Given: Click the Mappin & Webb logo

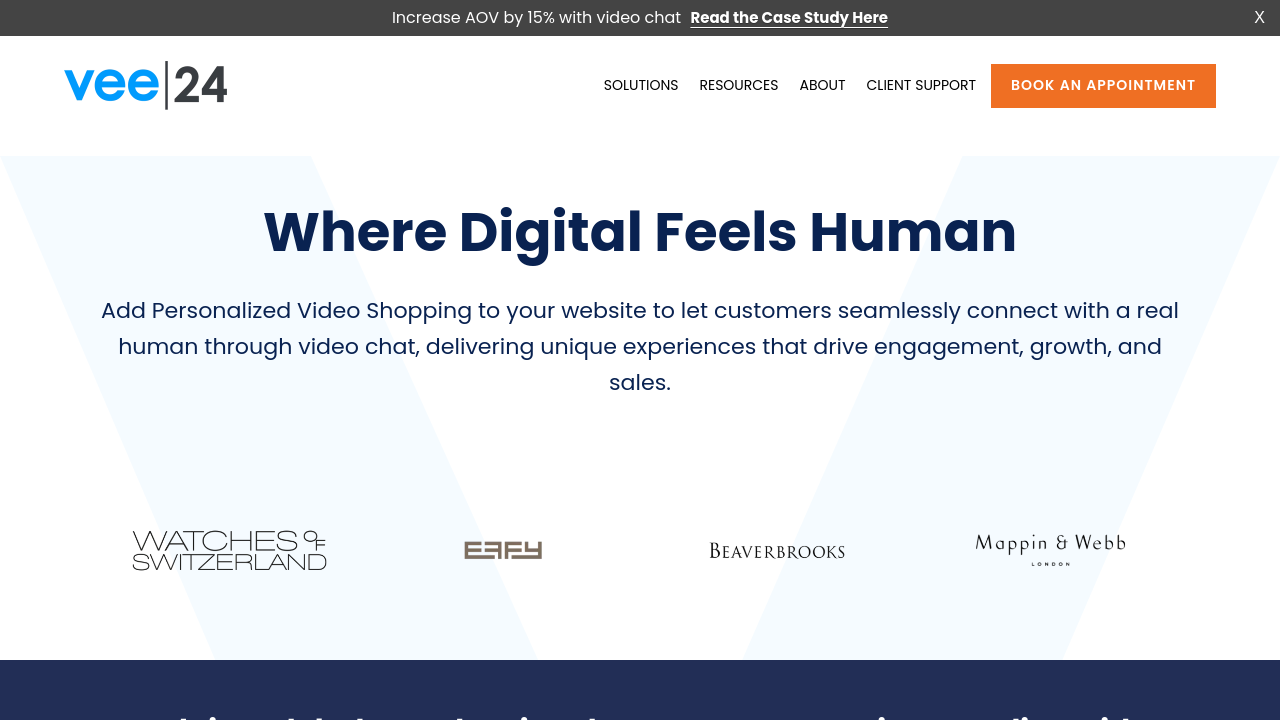Looking at the screenshot, I should [x=1050, y=550].
